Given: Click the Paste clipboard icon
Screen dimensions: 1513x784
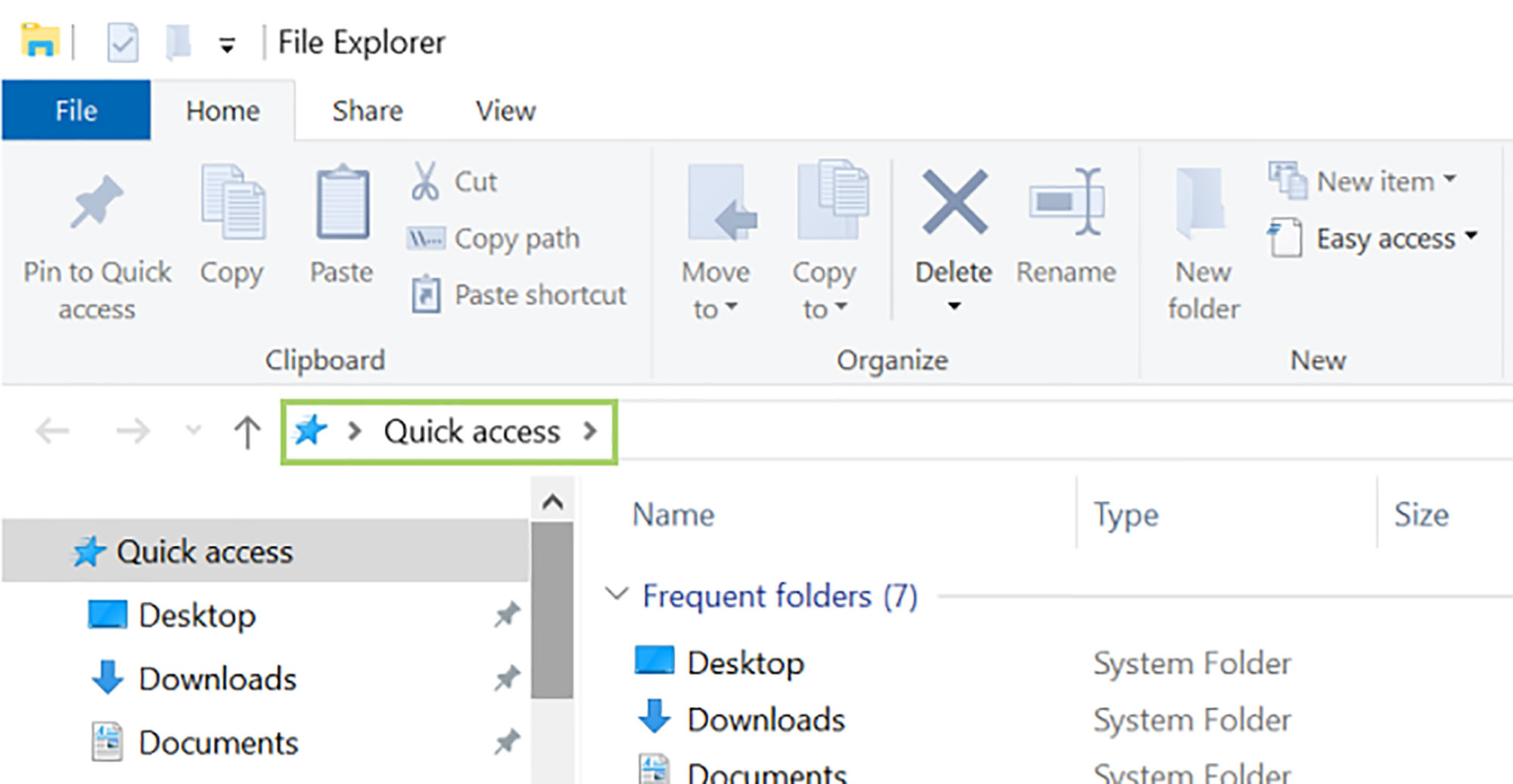Looking at the screenshot, I should coord(342,201).
